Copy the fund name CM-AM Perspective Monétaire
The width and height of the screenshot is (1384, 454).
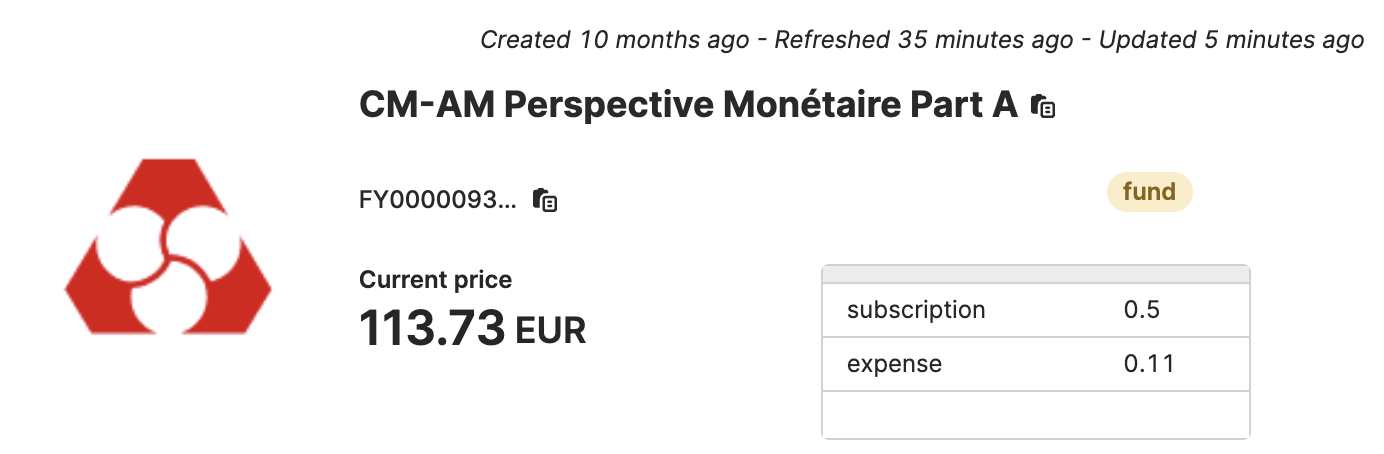1043,106
